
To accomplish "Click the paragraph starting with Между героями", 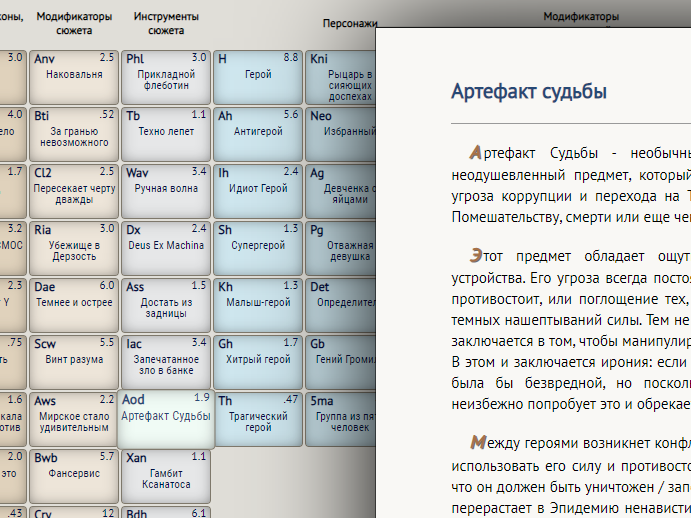I will pos(571,475).
